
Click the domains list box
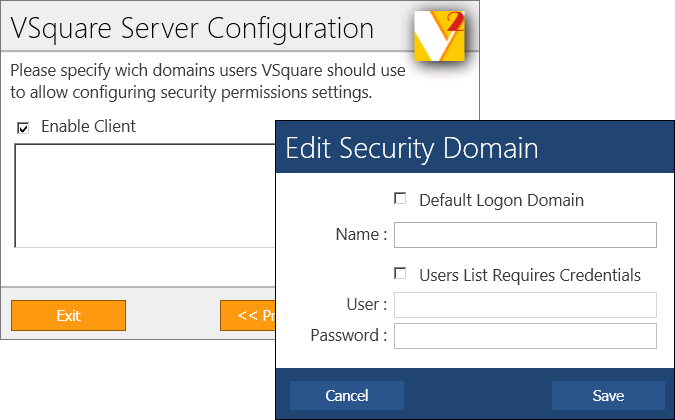point(145,196)
